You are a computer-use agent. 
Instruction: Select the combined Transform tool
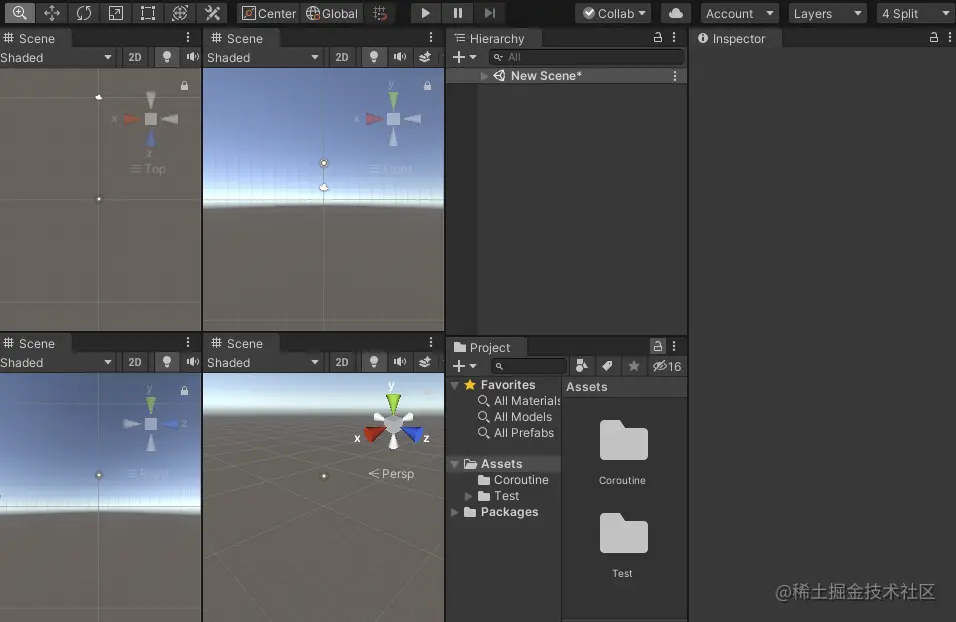point(180,13)
